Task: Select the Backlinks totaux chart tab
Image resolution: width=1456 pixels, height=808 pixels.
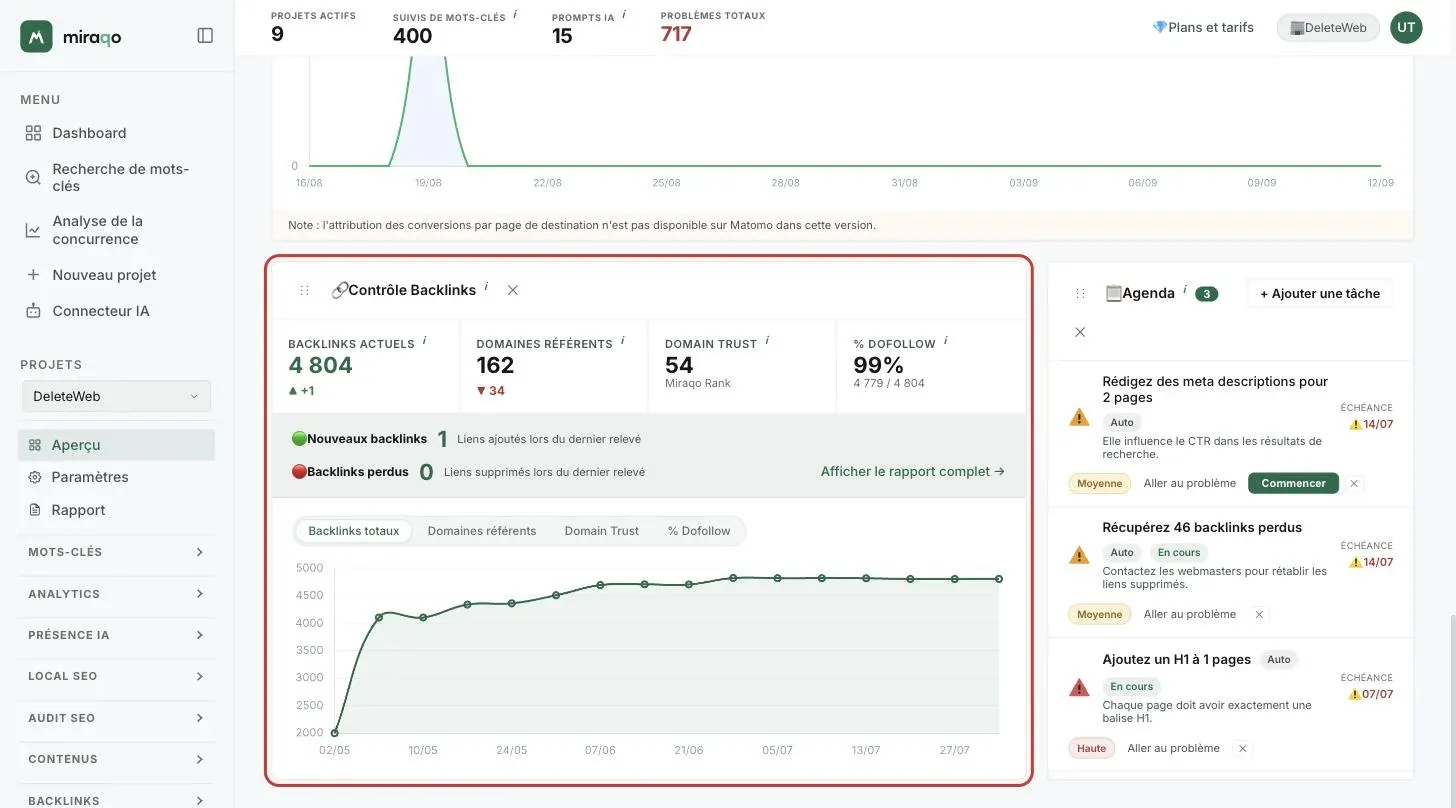Action: pos(354,531)
